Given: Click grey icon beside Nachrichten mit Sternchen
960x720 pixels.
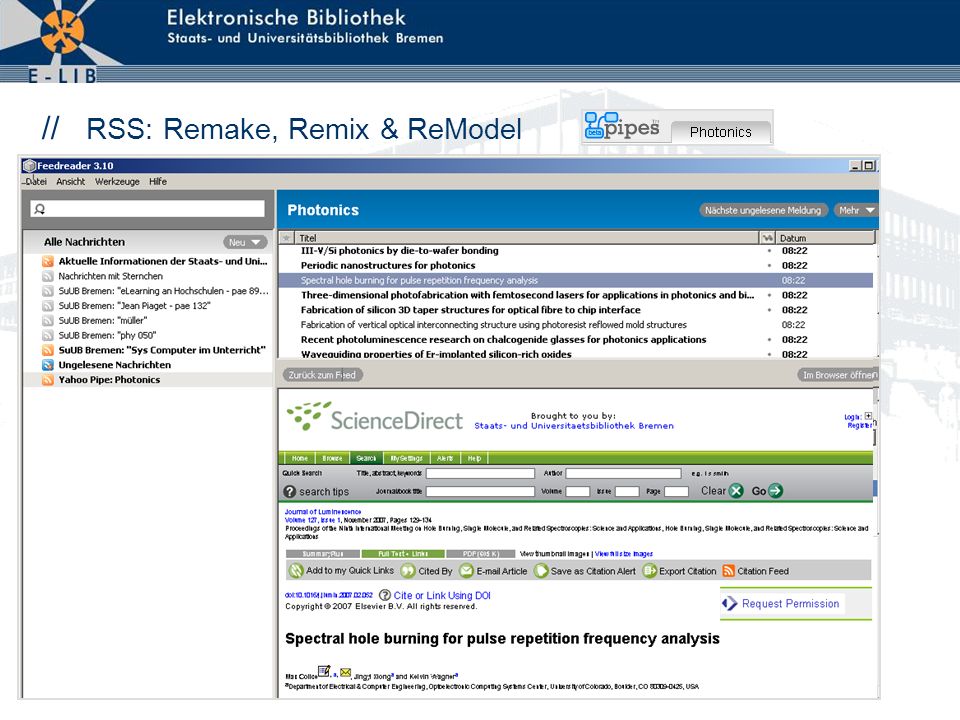Looking at the screenshot, I should tap(48, 276).
